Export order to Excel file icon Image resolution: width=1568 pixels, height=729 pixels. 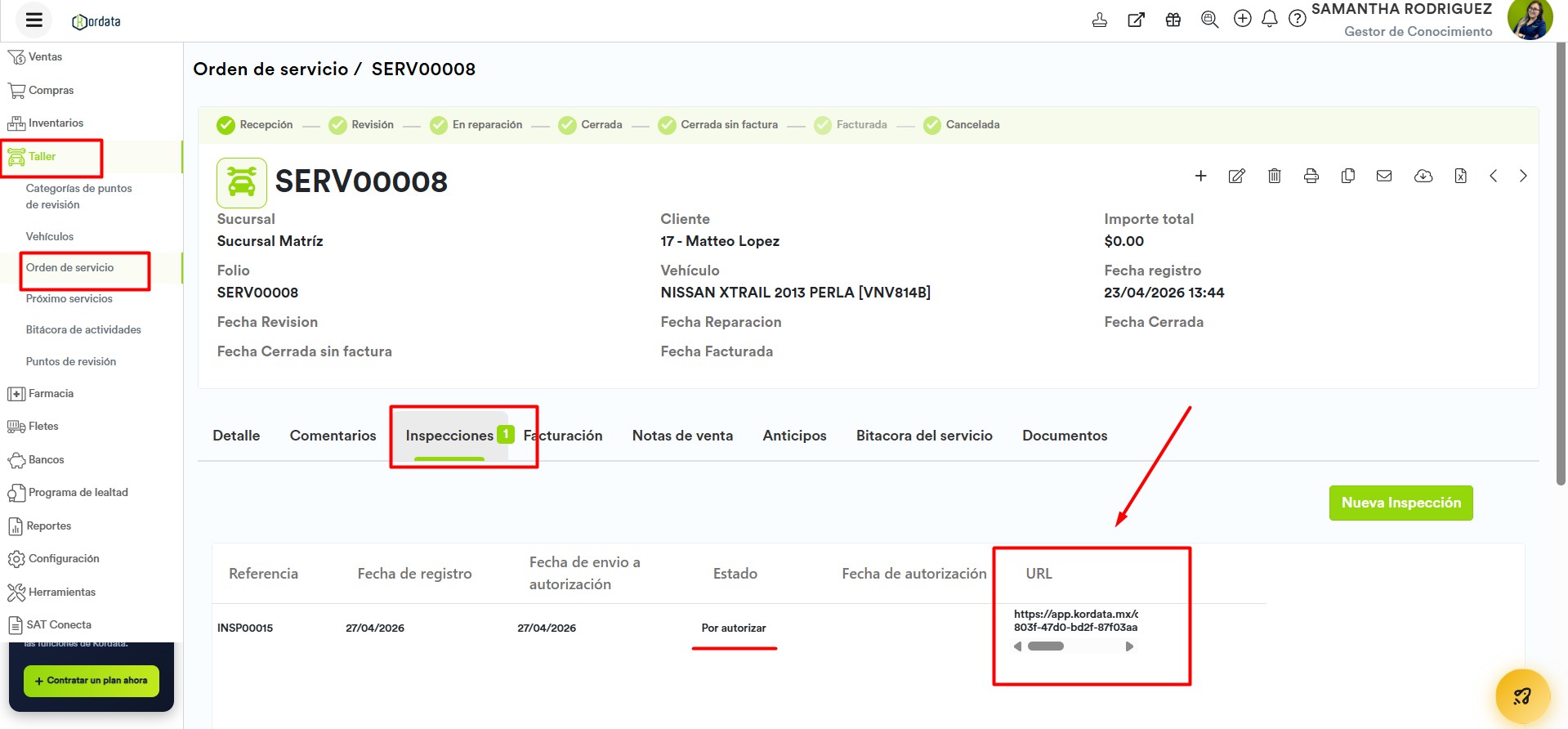pos(1461,176)
